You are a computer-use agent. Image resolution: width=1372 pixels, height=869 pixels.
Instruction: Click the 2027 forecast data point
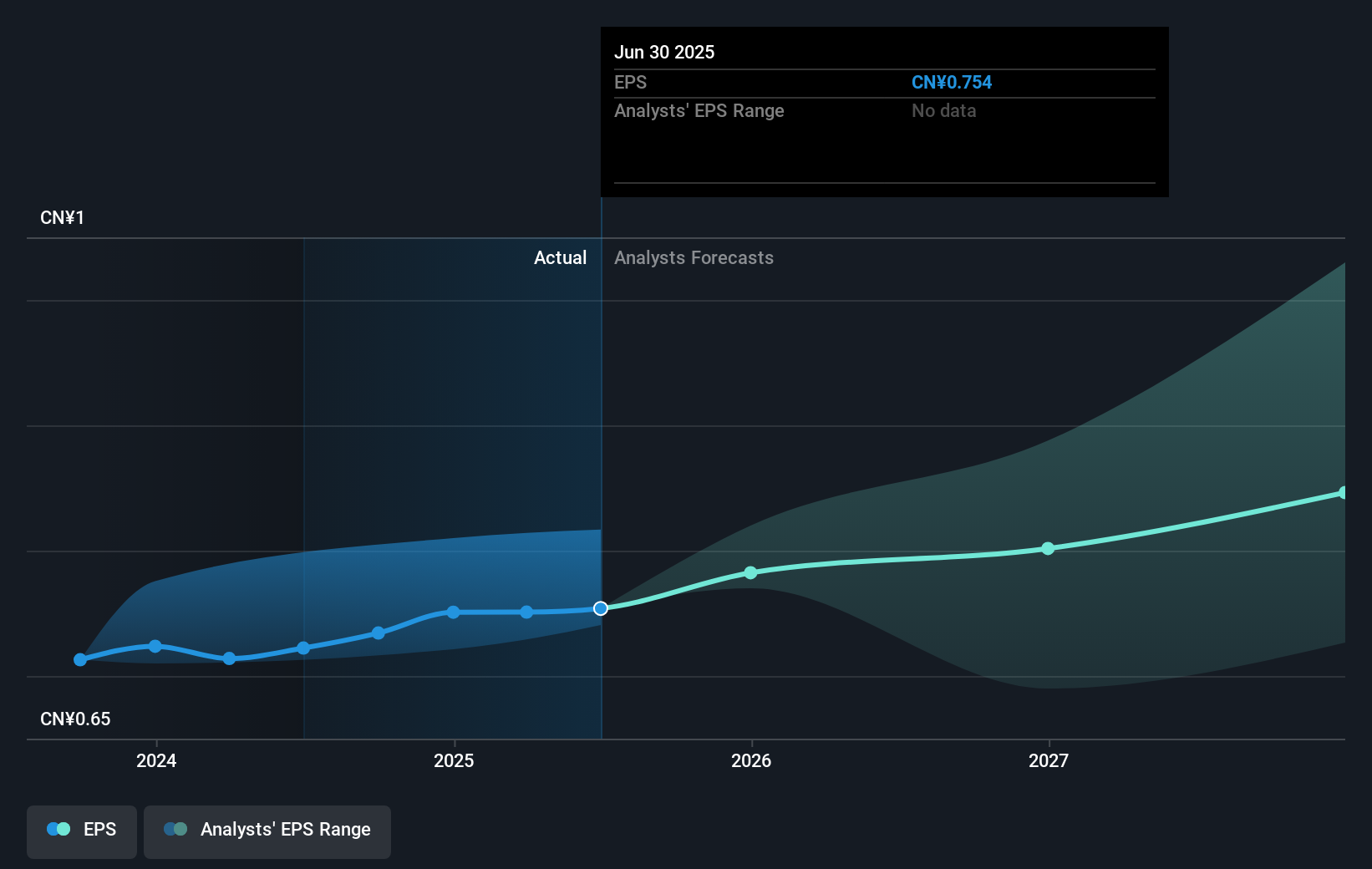[x=1048, y=549]
